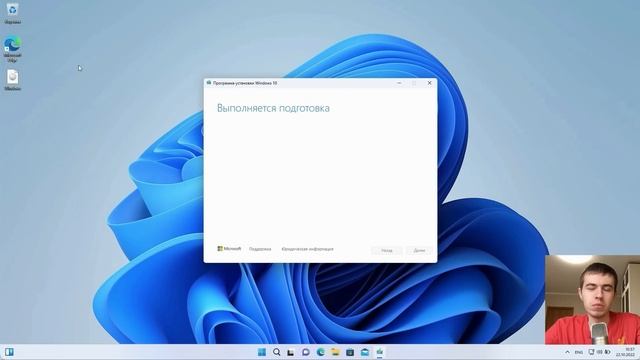
Task: Click the Назад button in the setup window
Action: 387,250
